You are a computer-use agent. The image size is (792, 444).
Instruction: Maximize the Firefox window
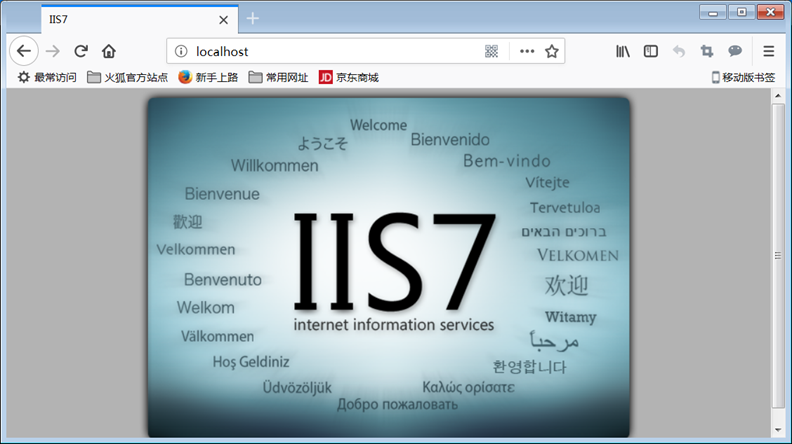point(741,12)
